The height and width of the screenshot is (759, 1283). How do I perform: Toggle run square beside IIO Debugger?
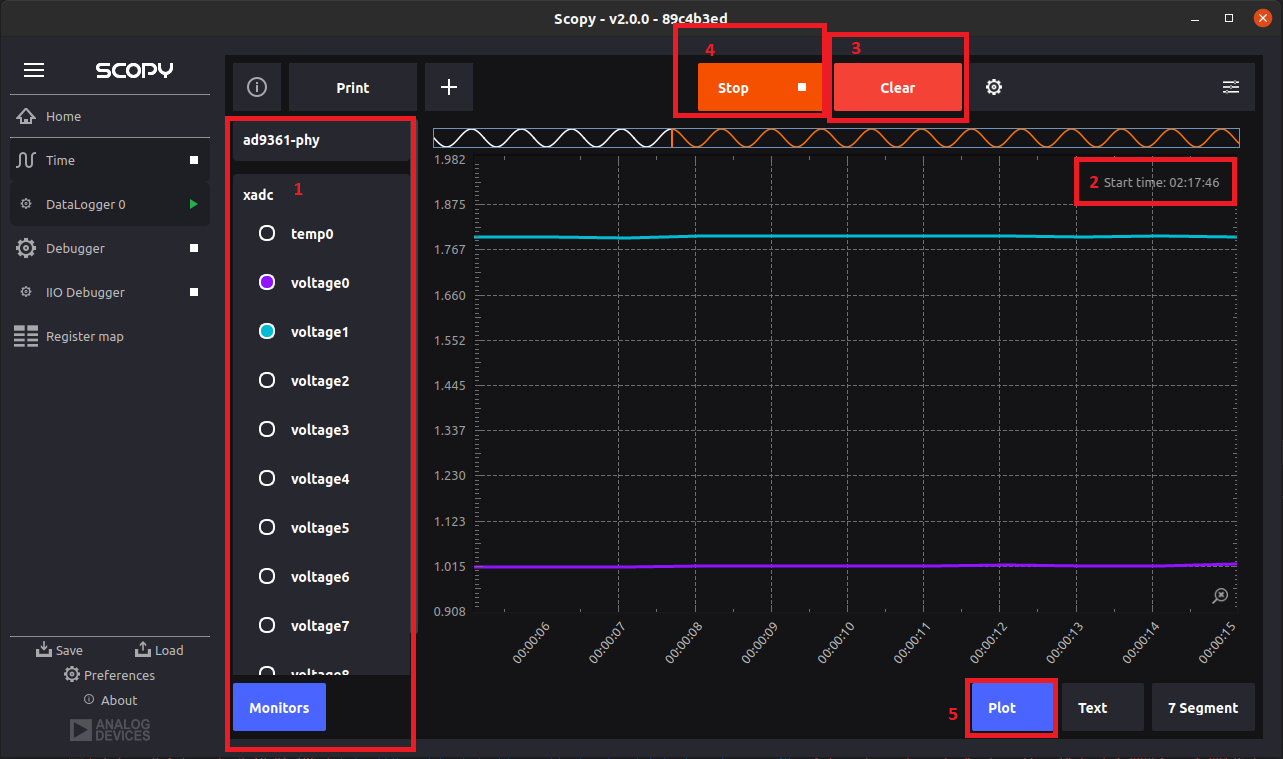(194, 292)
